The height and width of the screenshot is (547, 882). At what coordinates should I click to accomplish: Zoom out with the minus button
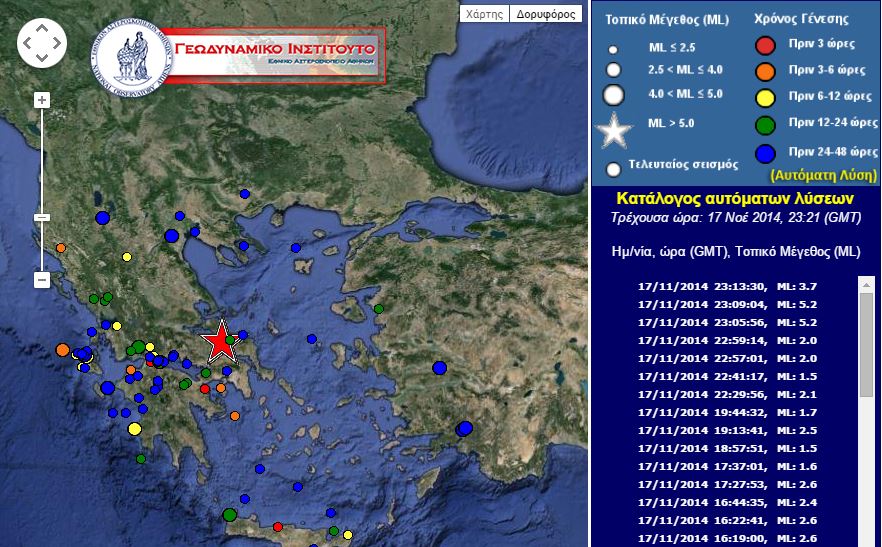42,280
